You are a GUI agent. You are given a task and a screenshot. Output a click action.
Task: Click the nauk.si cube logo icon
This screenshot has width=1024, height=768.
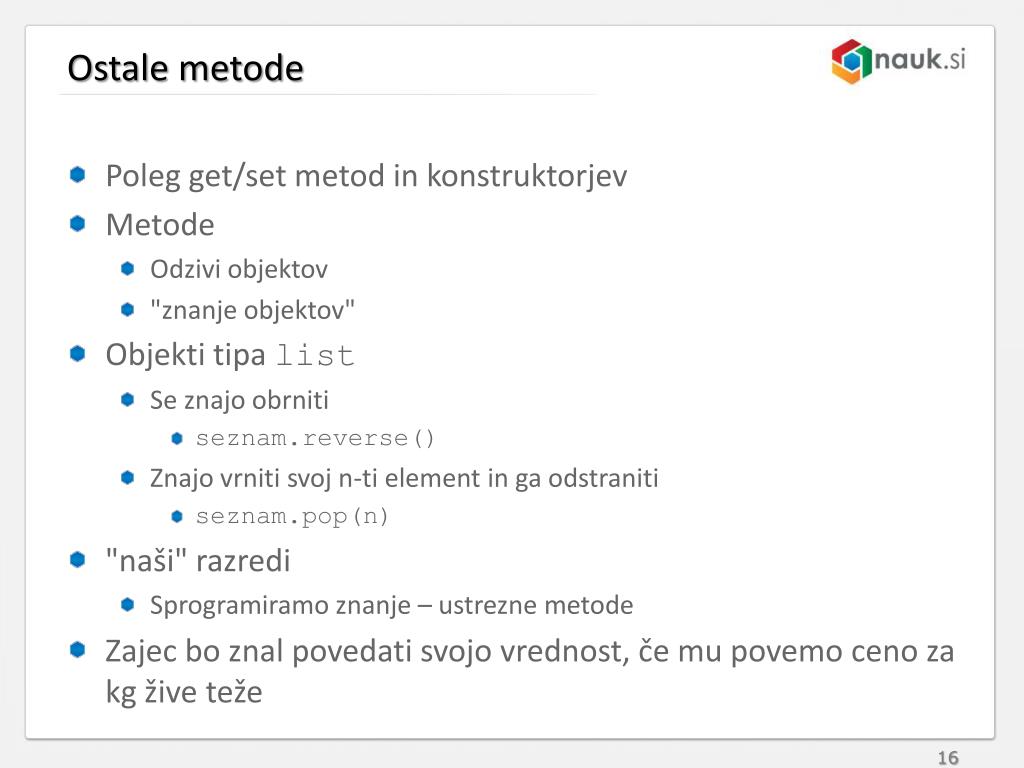click(x=851, y=61)
